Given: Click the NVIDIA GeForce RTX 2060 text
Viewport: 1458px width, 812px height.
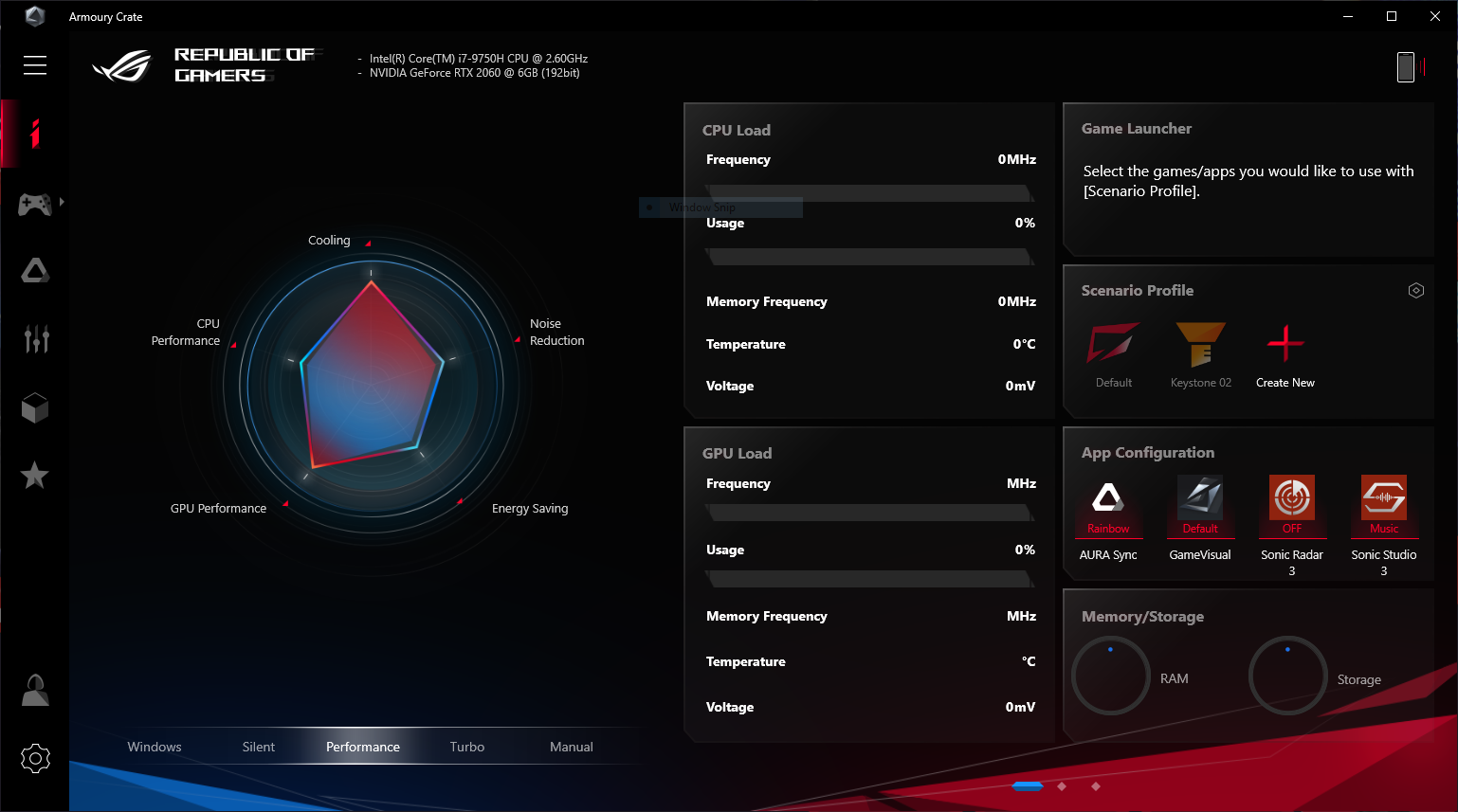Looking at the screenshot, I should (474, 73).
